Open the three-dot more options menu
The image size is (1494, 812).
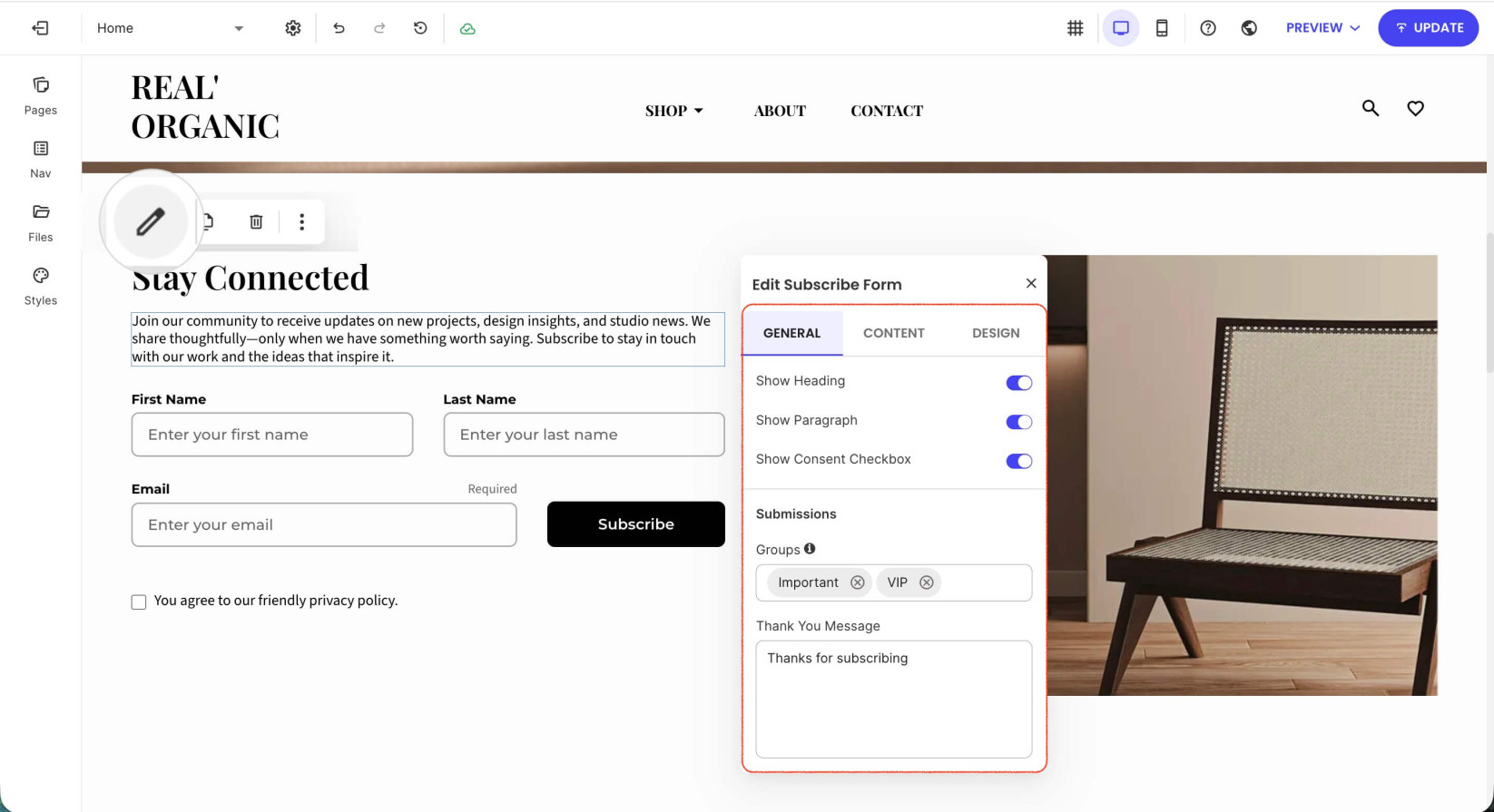point(302,221)
